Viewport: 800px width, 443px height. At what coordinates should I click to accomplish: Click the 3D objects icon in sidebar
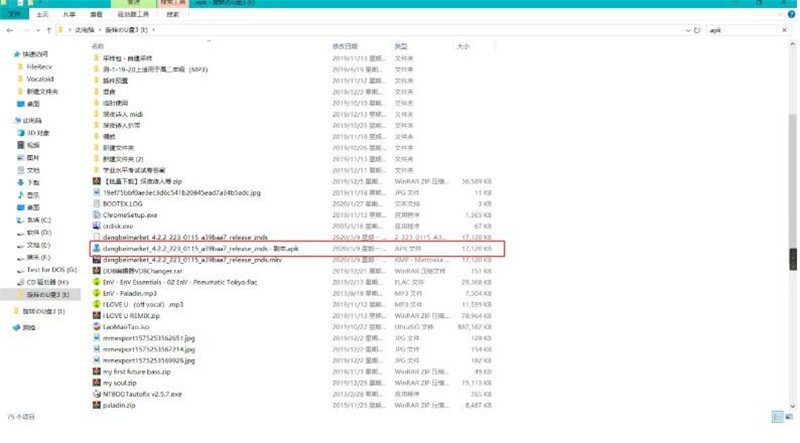click(21, 133)
